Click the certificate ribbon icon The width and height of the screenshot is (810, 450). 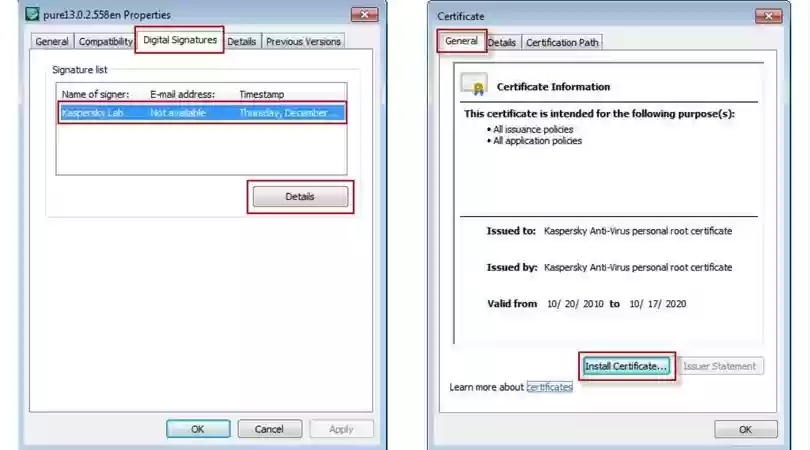[475, 85]
